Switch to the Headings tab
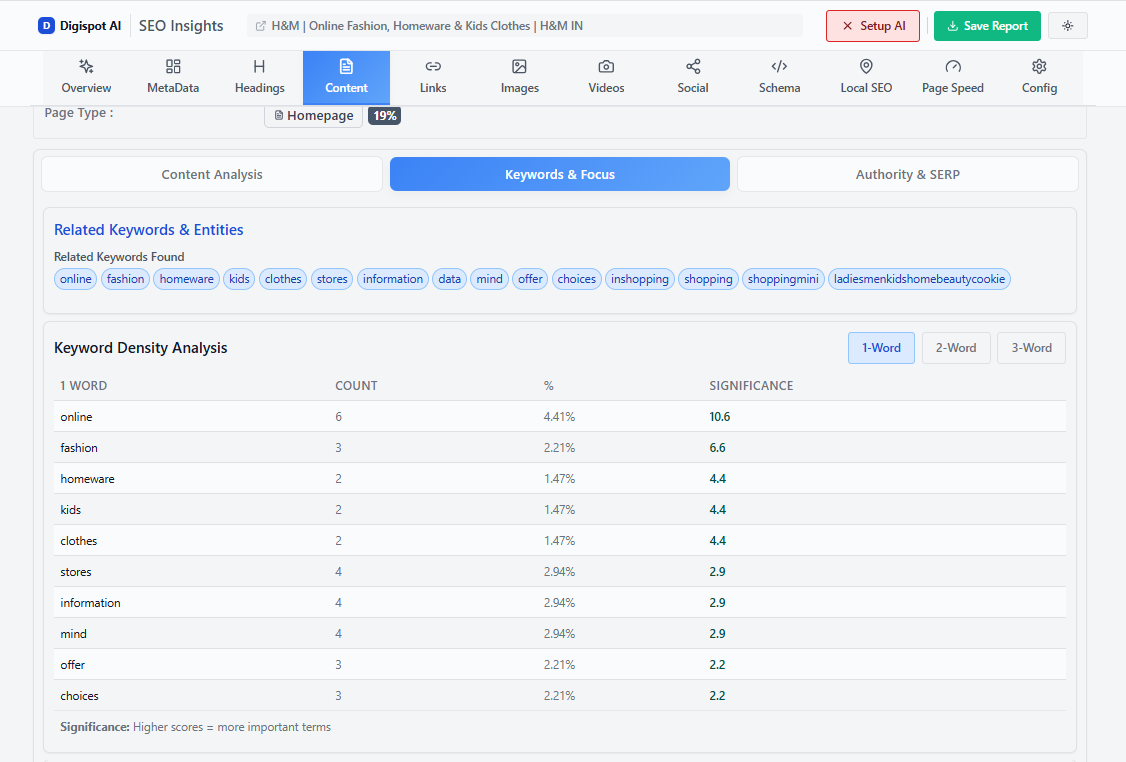Screen dimensions: 1126x762 point(259,78)
